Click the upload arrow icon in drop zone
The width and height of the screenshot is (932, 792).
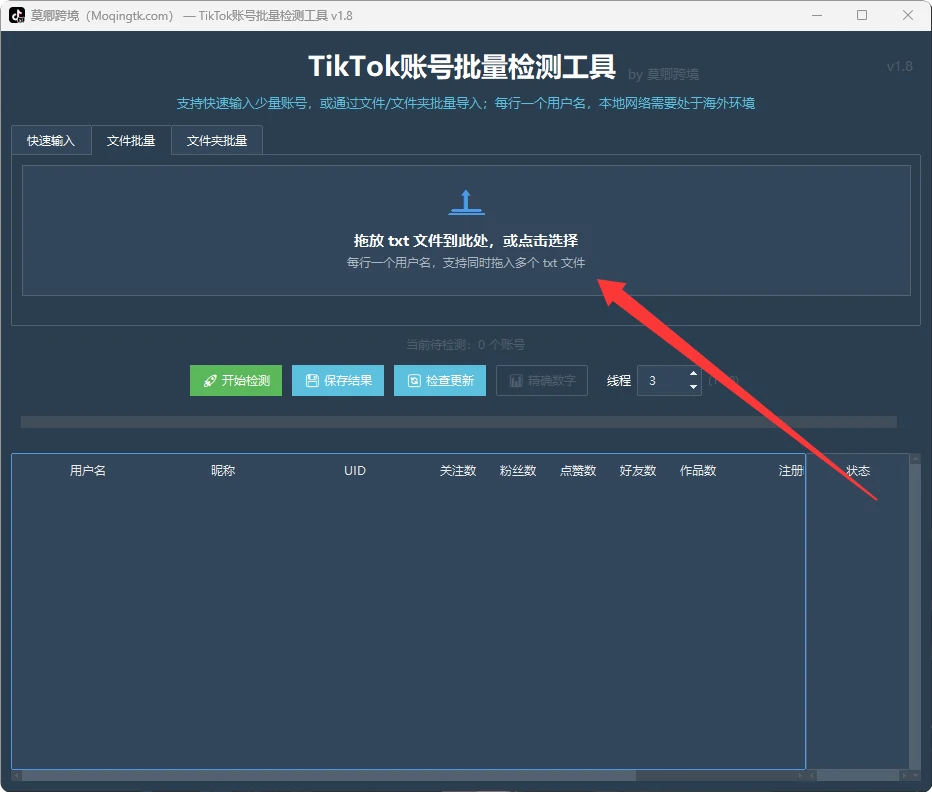(467, 202)
